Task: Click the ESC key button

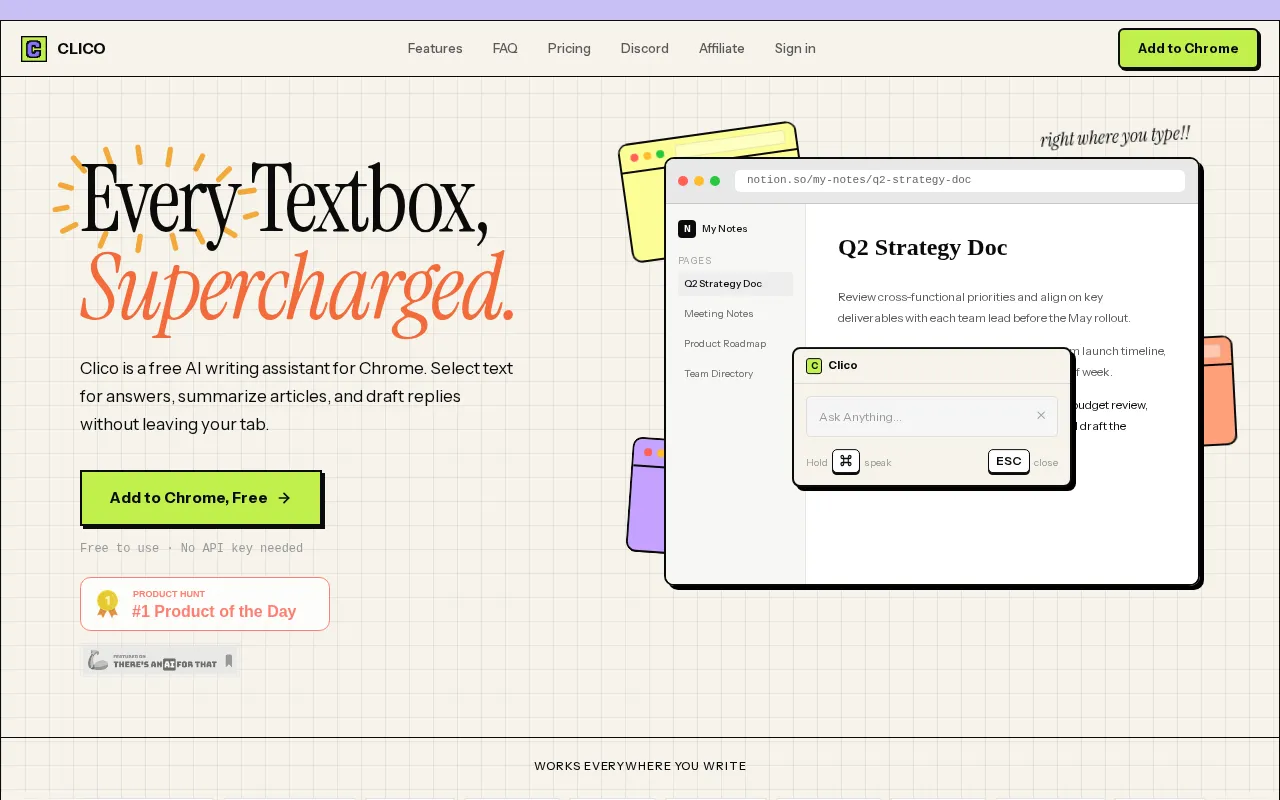Action: click(x=1009, y=461)
